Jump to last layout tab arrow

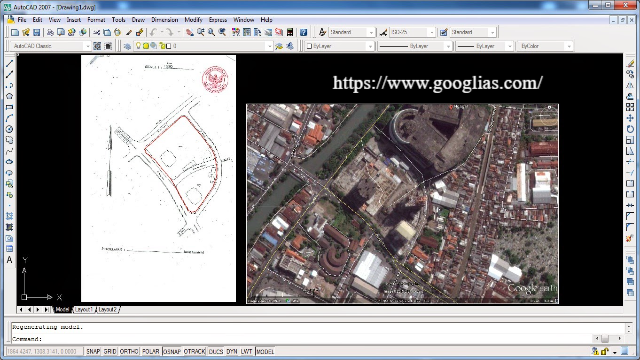pos(46,310)
